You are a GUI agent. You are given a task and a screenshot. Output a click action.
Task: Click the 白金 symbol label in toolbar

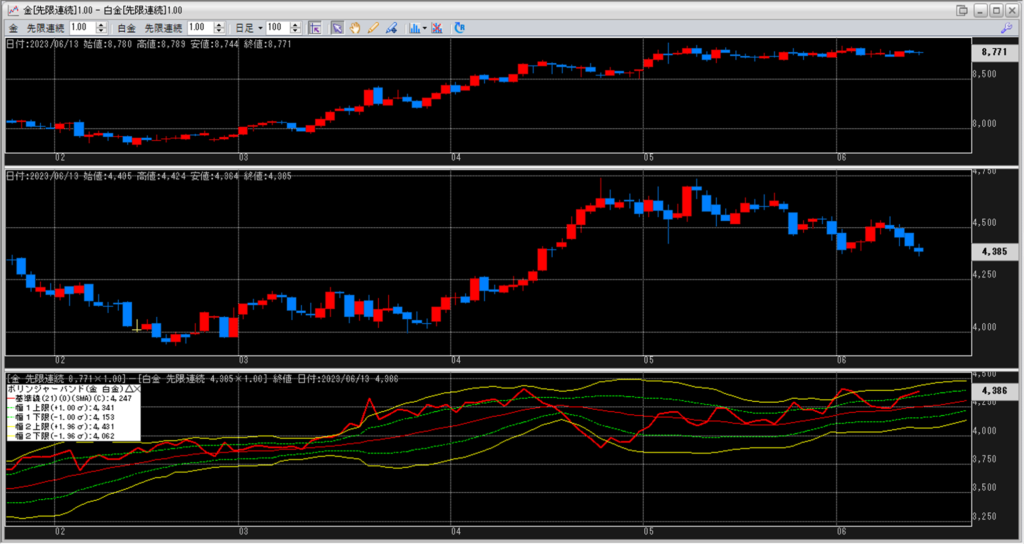pyautogui.click(x=126, y=28)
